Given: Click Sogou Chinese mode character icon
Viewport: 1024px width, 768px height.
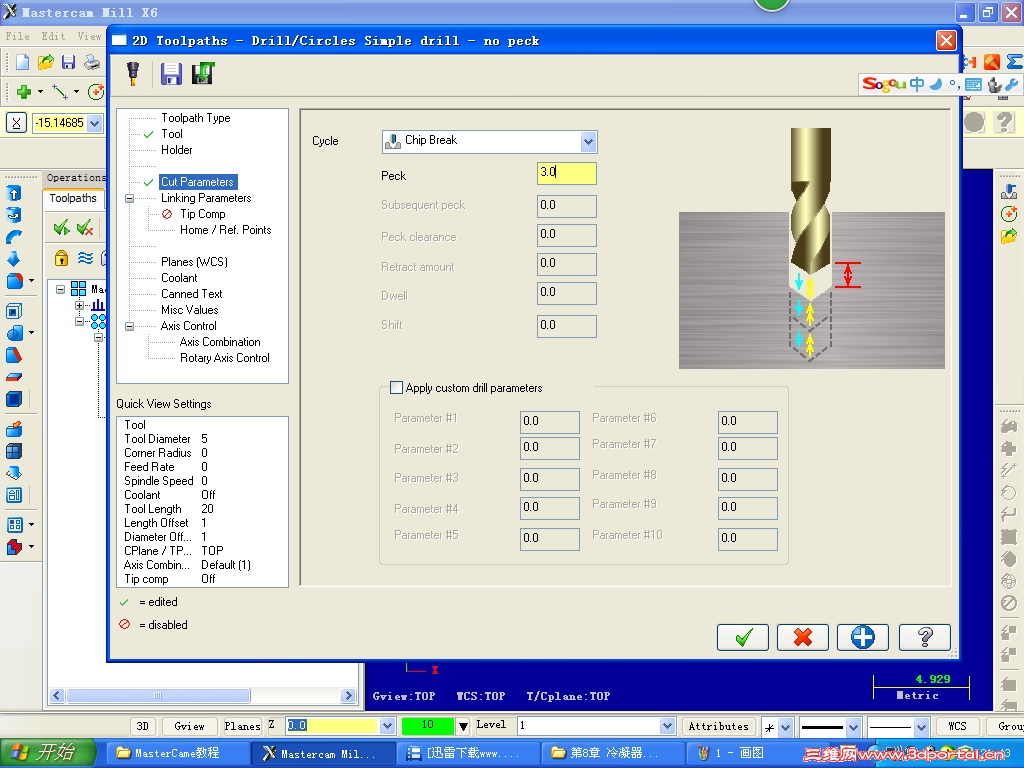Looking at the screenshot, I should (916, 84).
